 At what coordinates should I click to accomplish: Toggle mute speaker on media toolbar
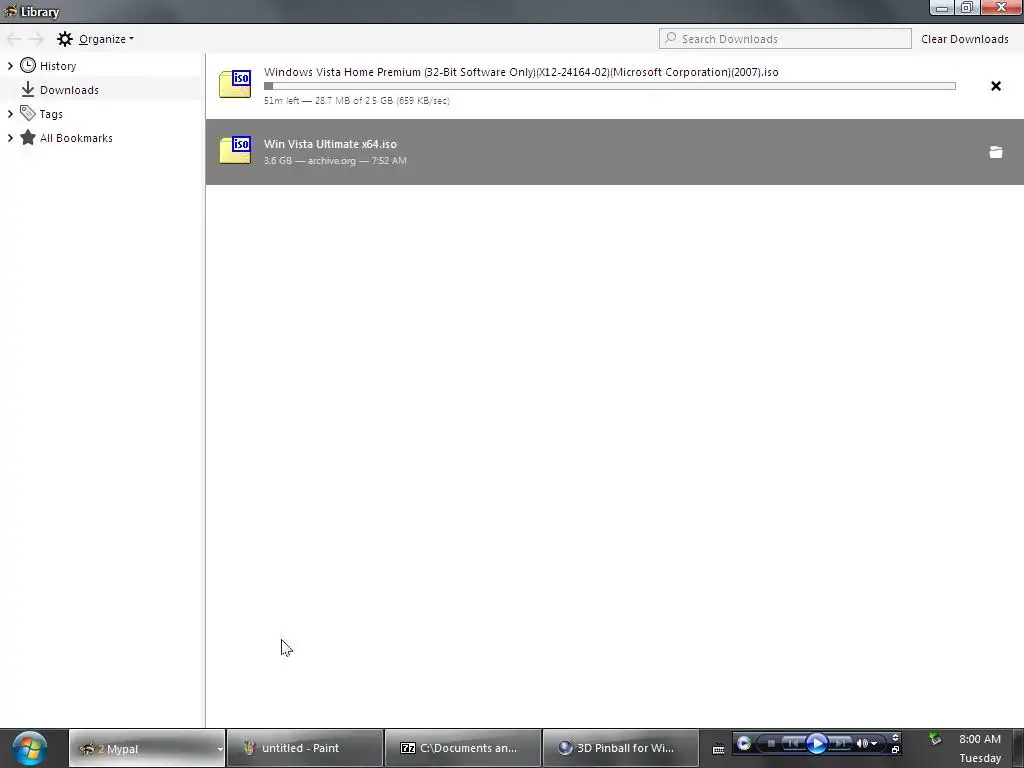(x=862, y=743)
